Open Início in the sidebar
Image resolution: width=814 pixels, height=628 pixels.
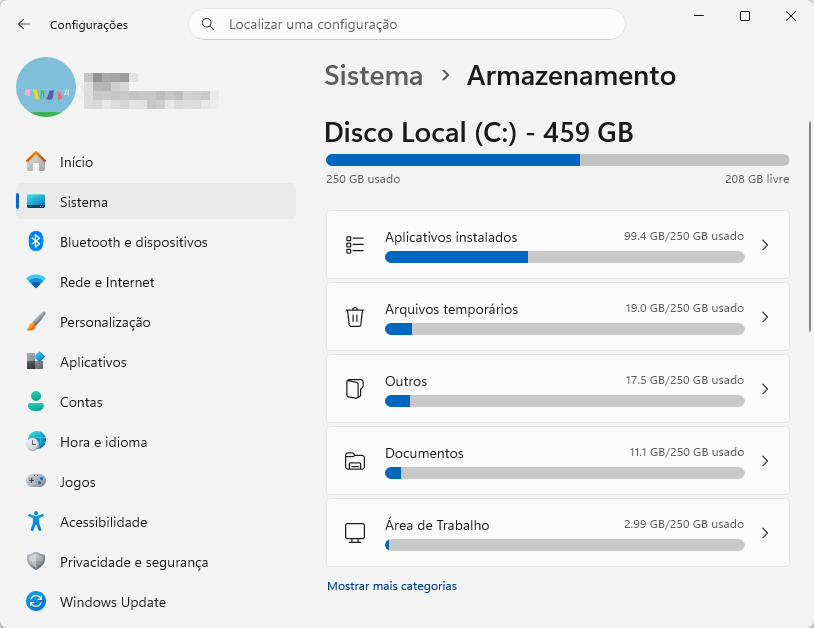point(156,162)
